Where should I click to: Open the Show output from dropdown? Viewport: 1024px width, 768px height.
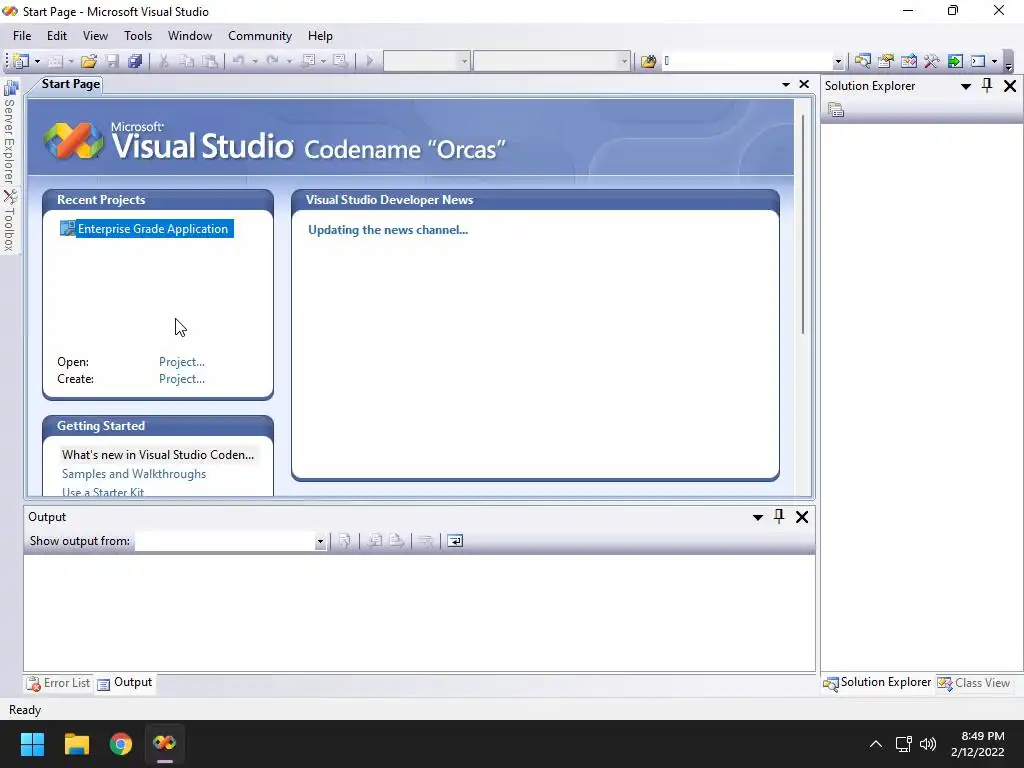pyautogui.click(x=320, y=541)
